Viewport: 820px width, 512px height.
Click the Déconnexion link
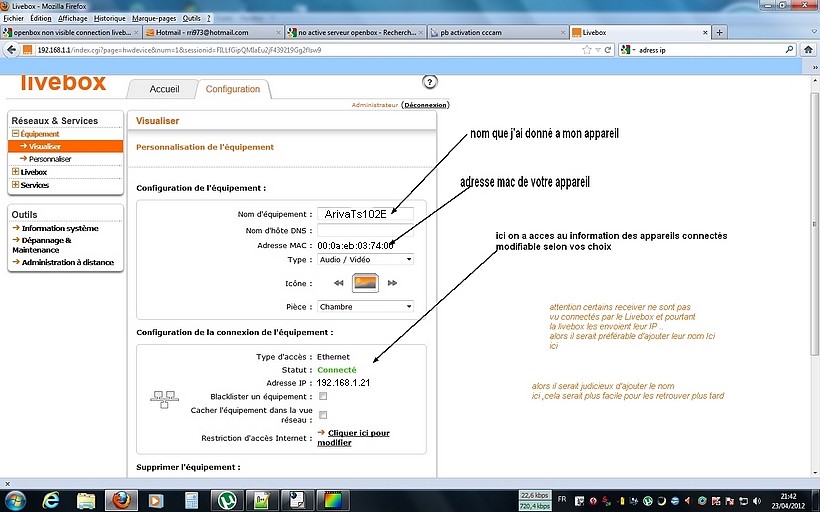pos(426,105)
